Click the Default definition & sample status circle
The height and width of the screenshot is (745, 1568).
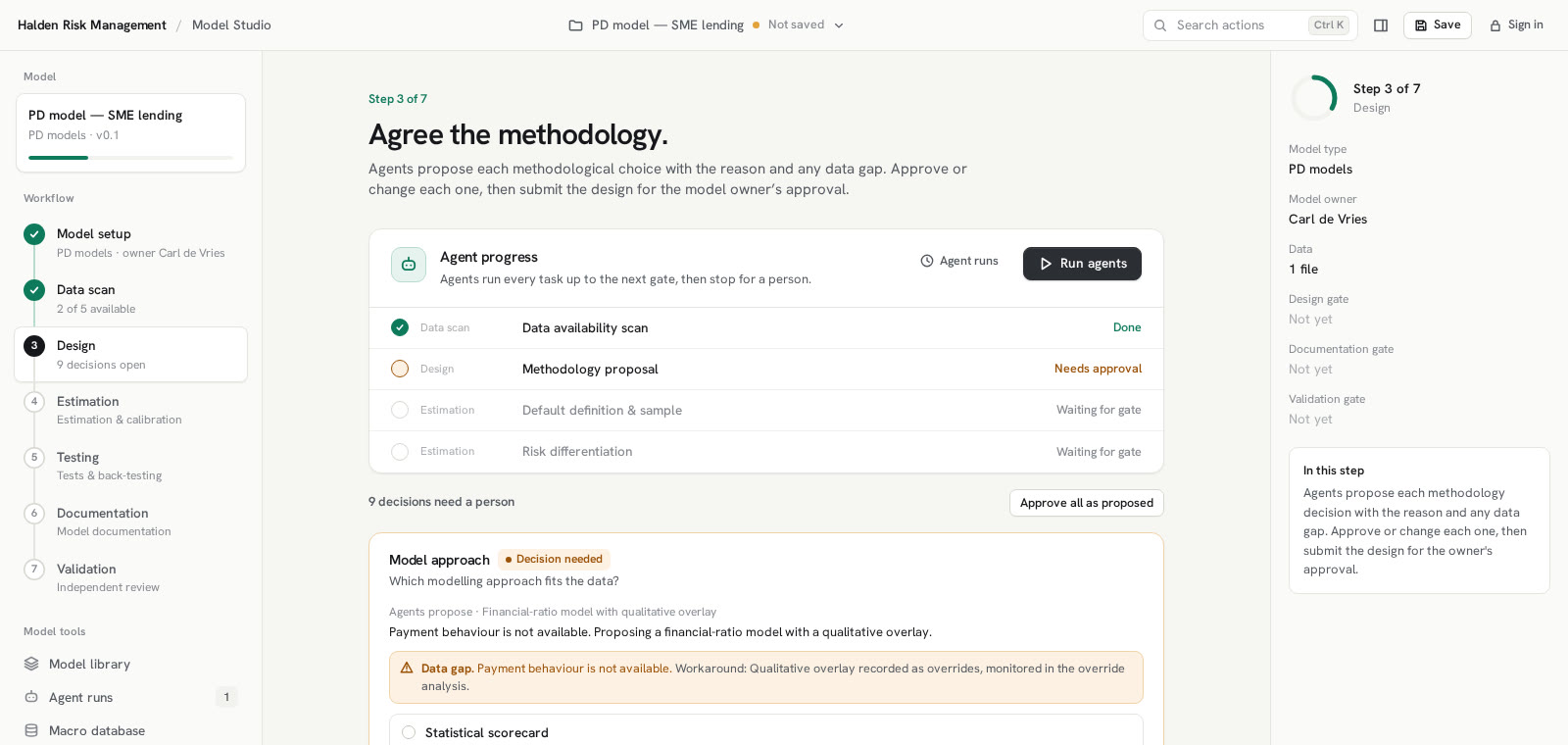tap(400, 410)
